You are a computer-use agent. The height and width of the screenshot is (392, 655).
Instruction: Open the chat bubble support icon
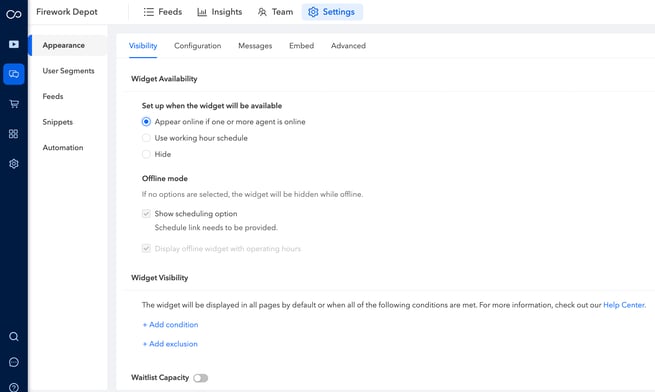[x=14, y=362]
